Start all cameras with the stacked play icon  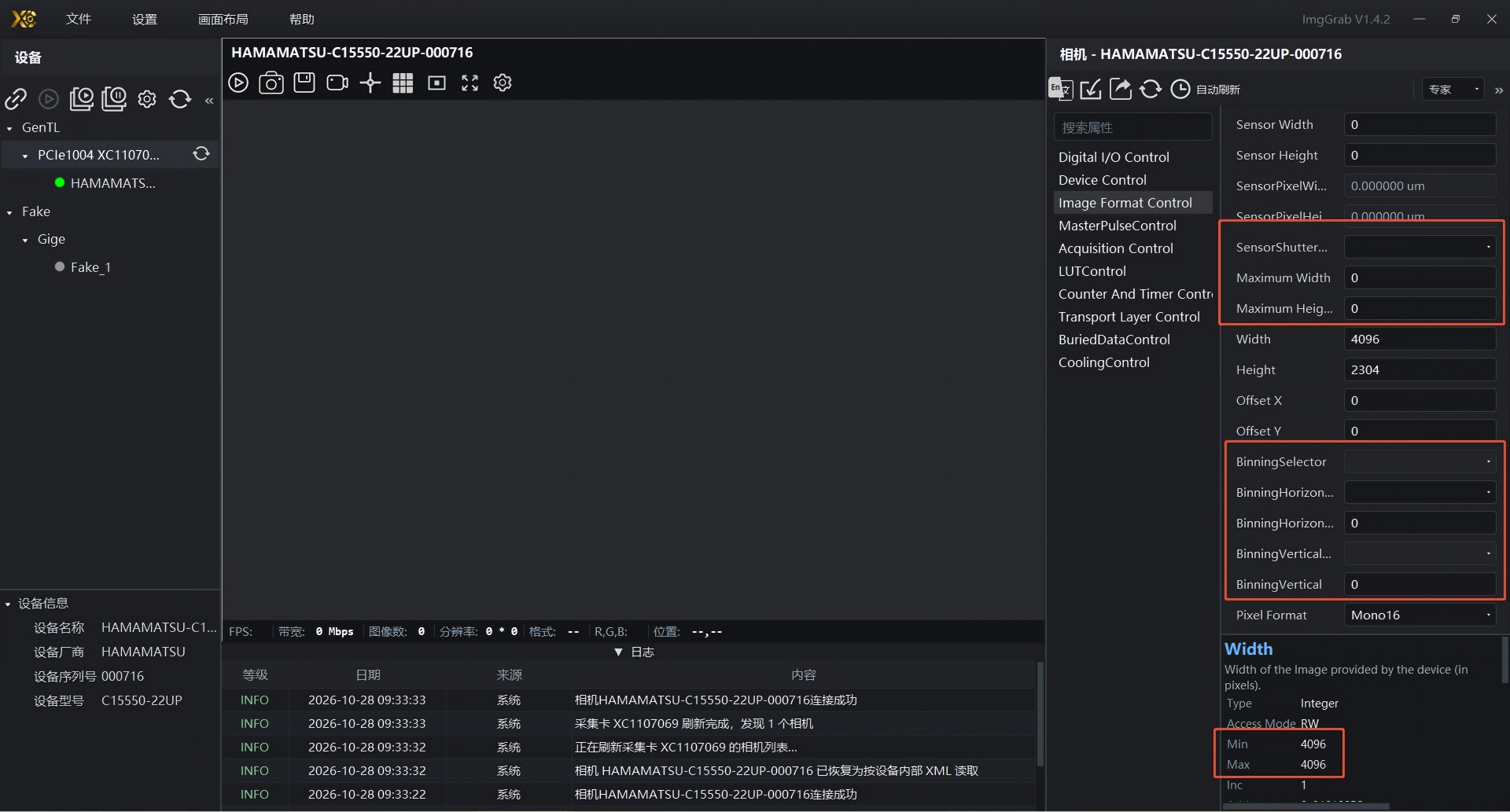point(81,99)
